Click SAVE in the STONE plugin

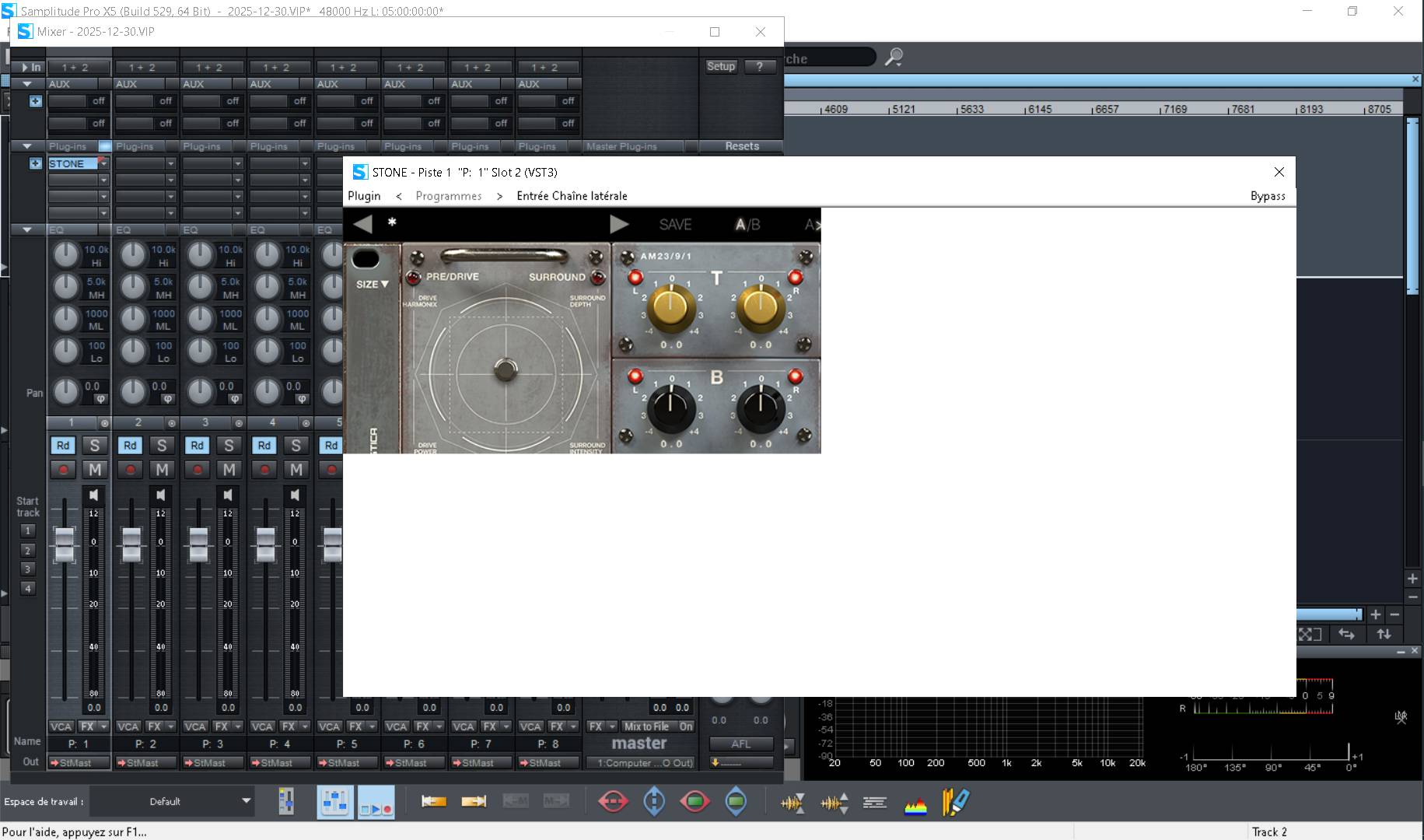pos(675,225)
